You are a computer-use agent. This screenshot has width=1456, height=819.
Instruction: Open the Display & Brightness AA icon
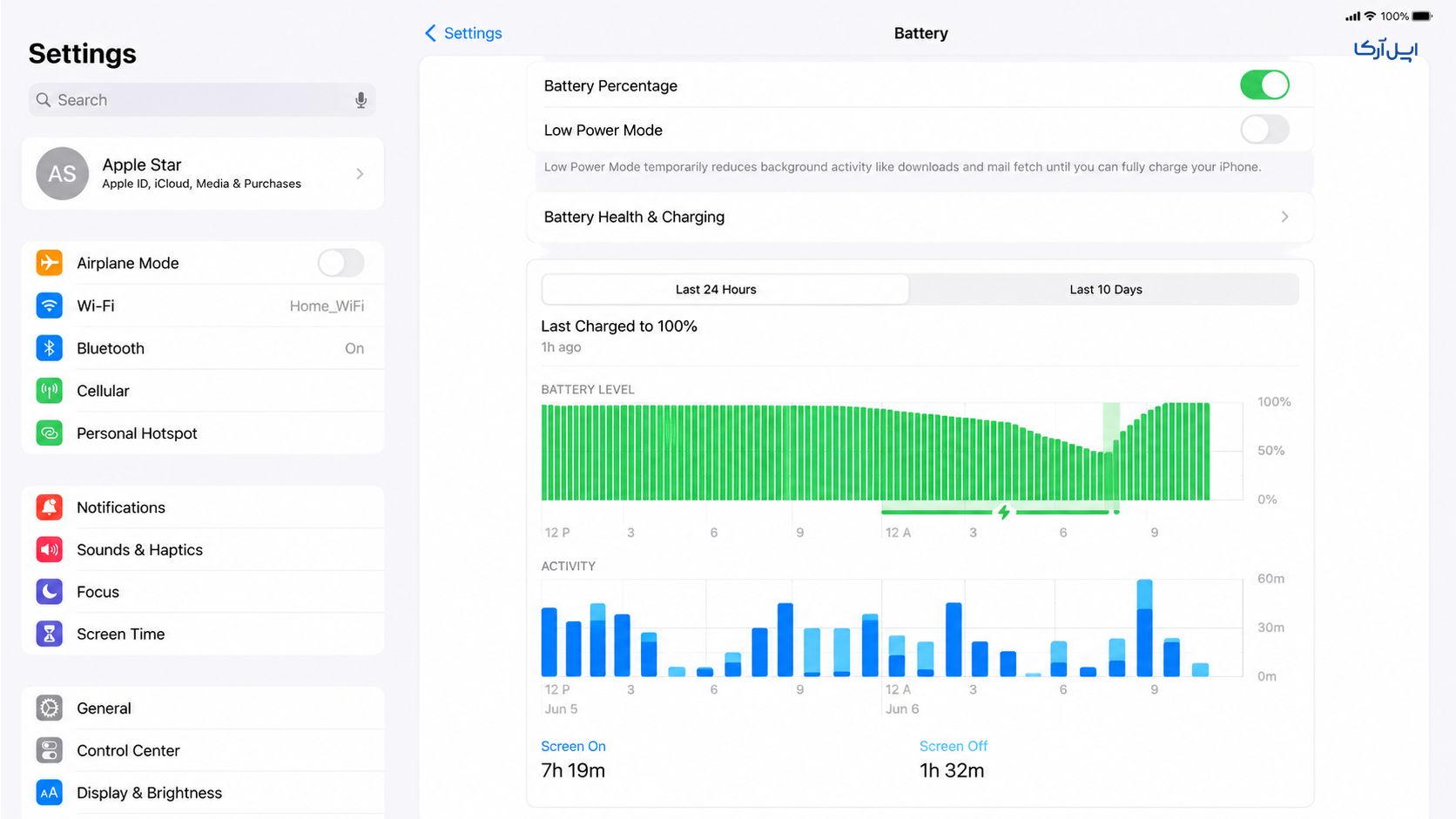tap(50, 793)
